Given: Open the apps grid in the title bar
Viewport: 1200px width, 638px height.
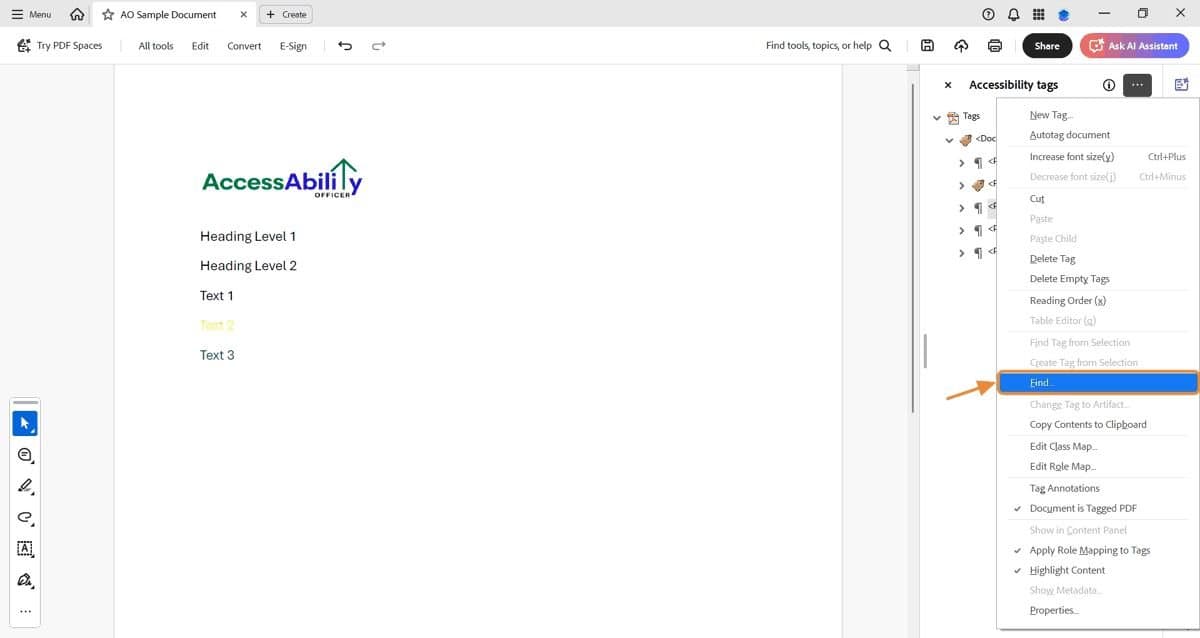Looking at the screenshot, I should click(1037, 14).
